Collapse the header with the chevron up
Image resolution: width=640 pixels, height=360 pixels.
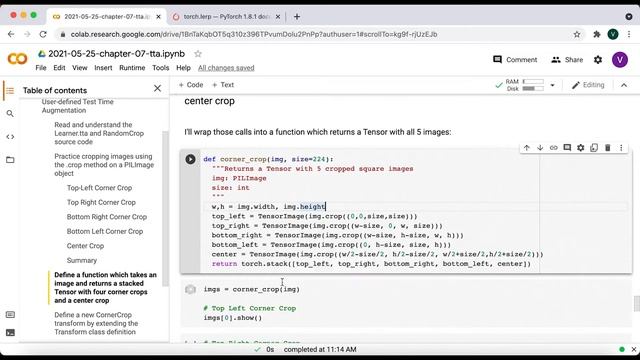pos(624,85)
